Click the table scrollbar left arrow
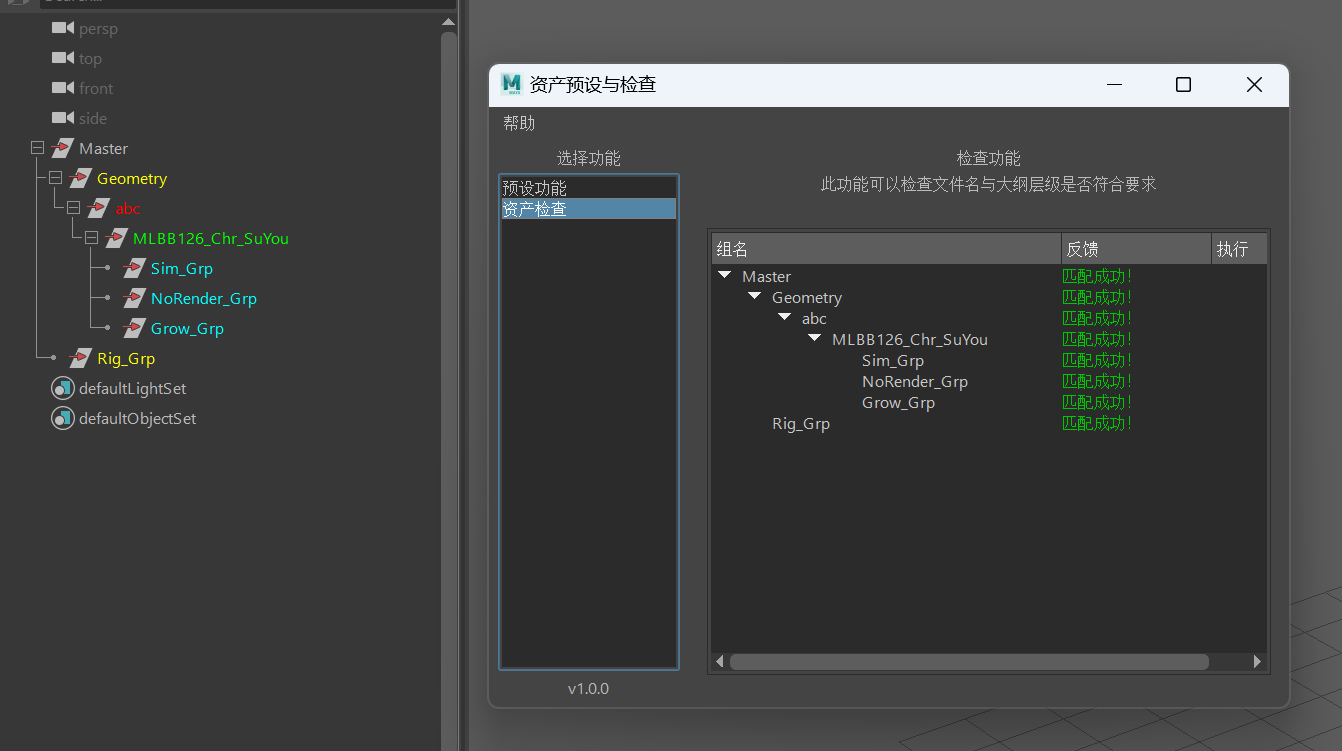1342x751 pixels. pos(720,662)
